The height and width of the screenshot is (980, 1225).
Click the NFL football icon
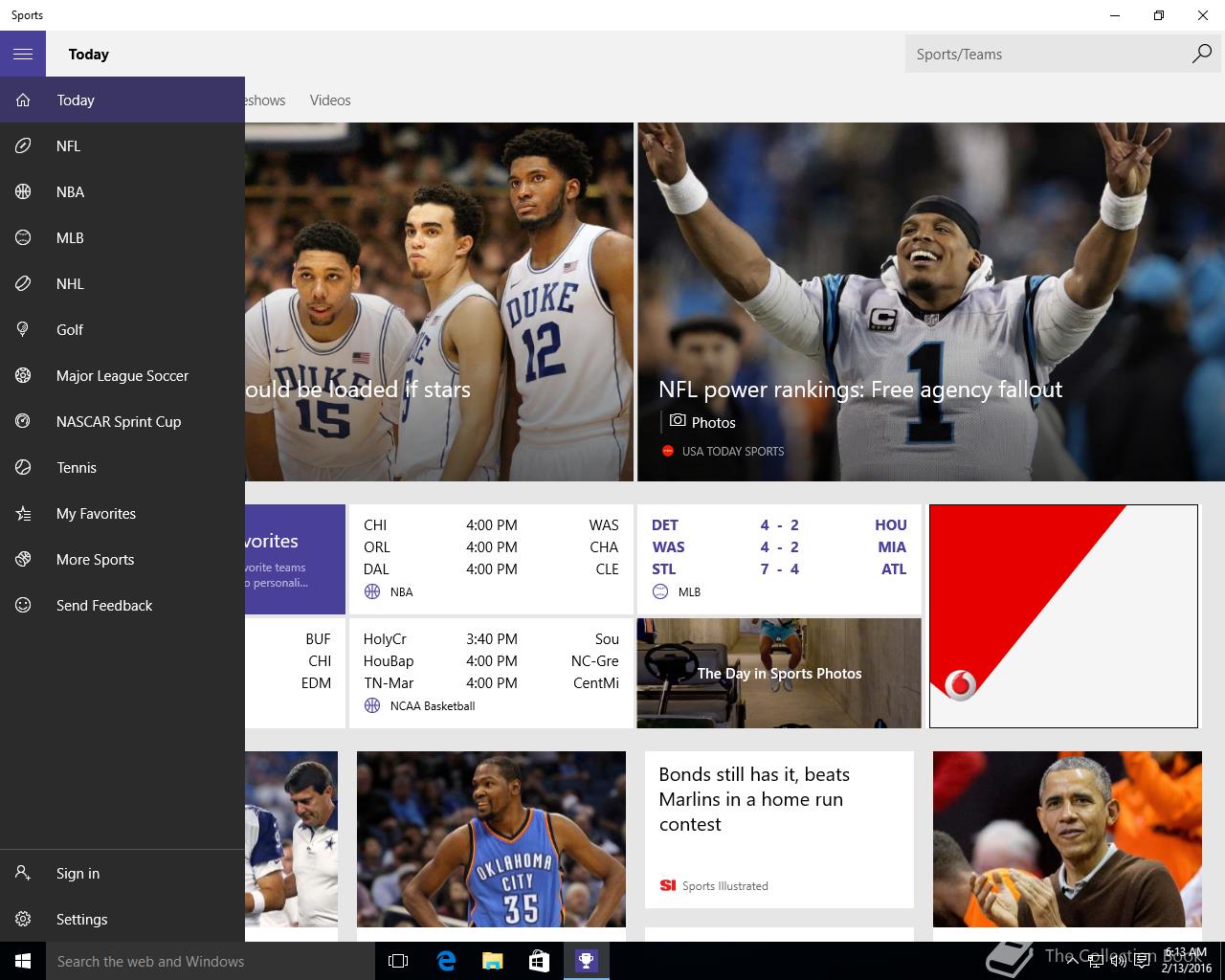tap(23, 145)
